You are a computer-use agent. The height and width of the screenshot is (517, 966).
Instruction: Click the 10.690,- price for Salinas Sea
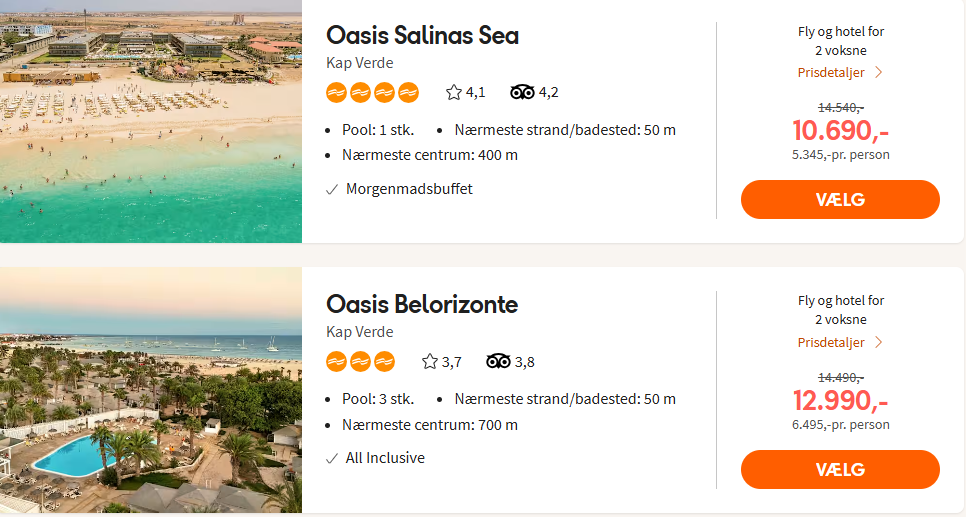(x=840, y=130)
